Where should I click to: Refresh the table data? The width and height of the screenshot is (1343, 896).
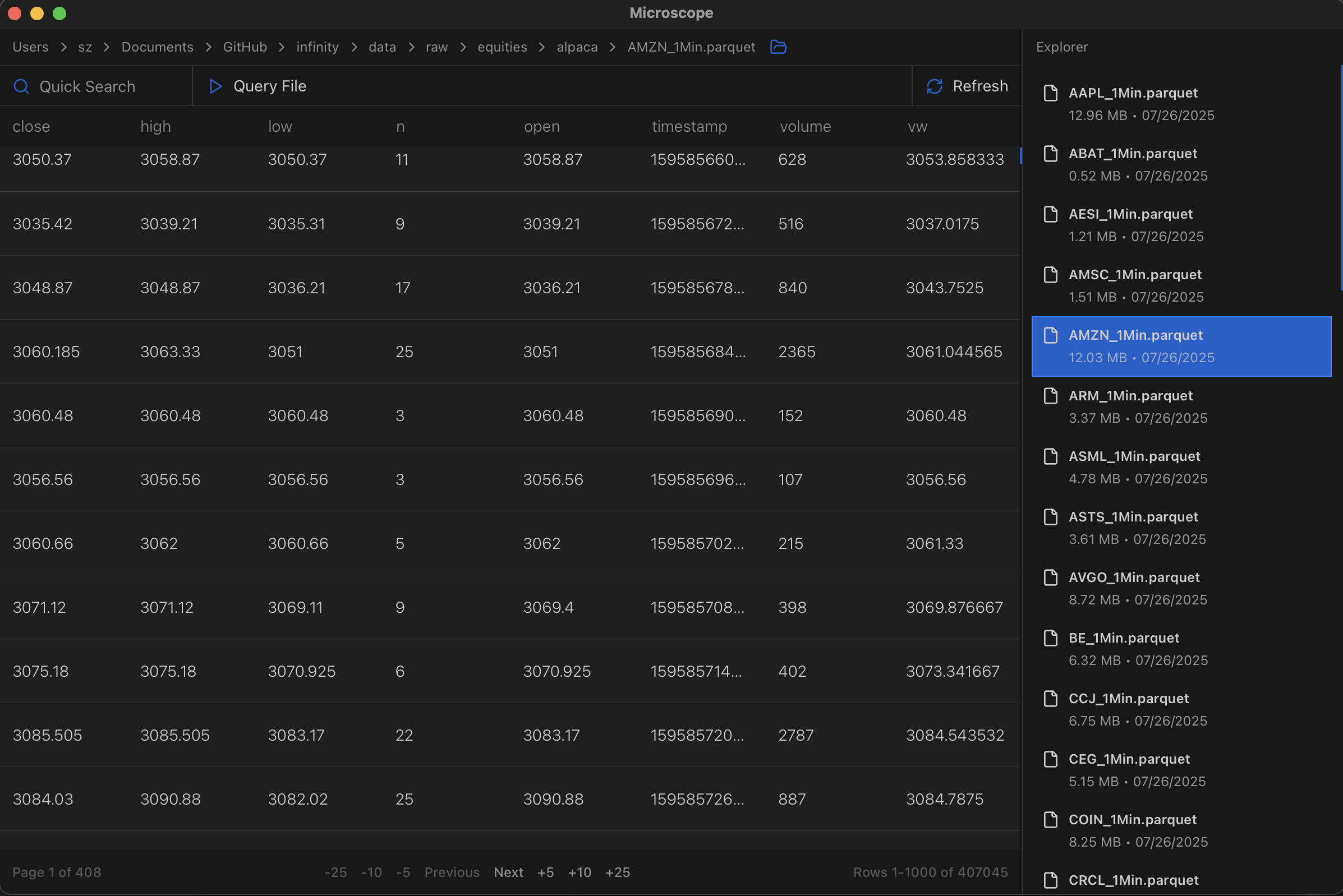point(967,86)
